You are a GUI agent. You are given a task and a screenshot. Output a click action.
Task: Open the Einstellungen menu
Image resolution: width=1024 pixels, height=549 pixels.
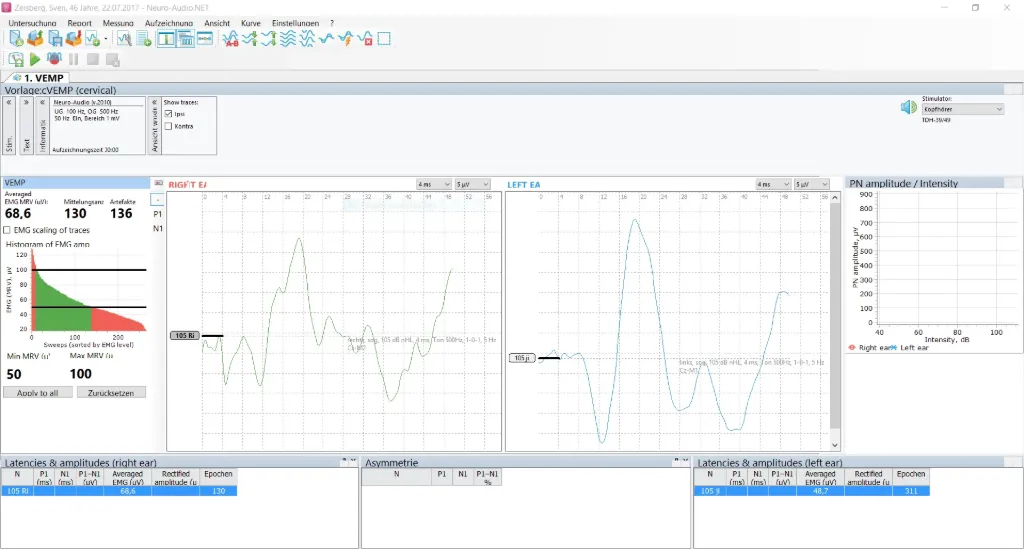click(x=295, y=23)
